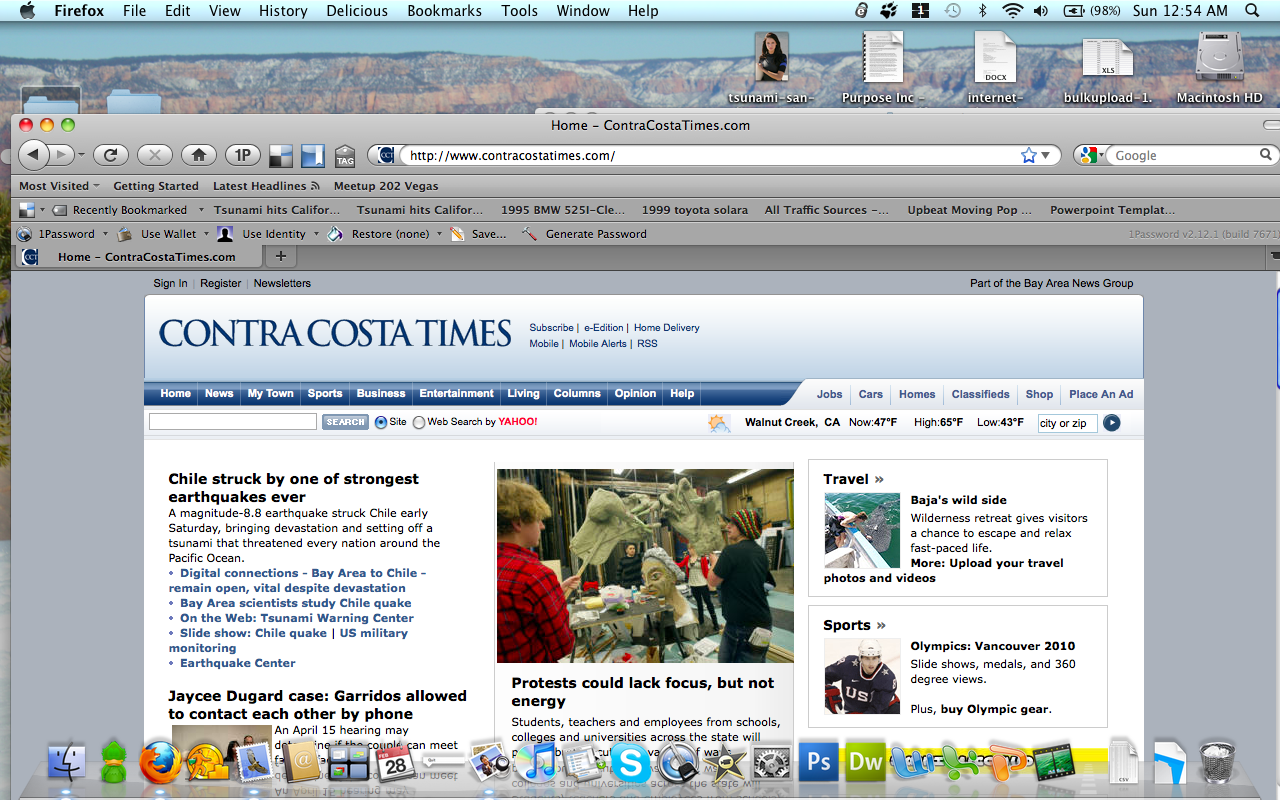Viewport: 1280px width, 800px height.
Task: Open the History menu
Action: [x=283, y=11]
